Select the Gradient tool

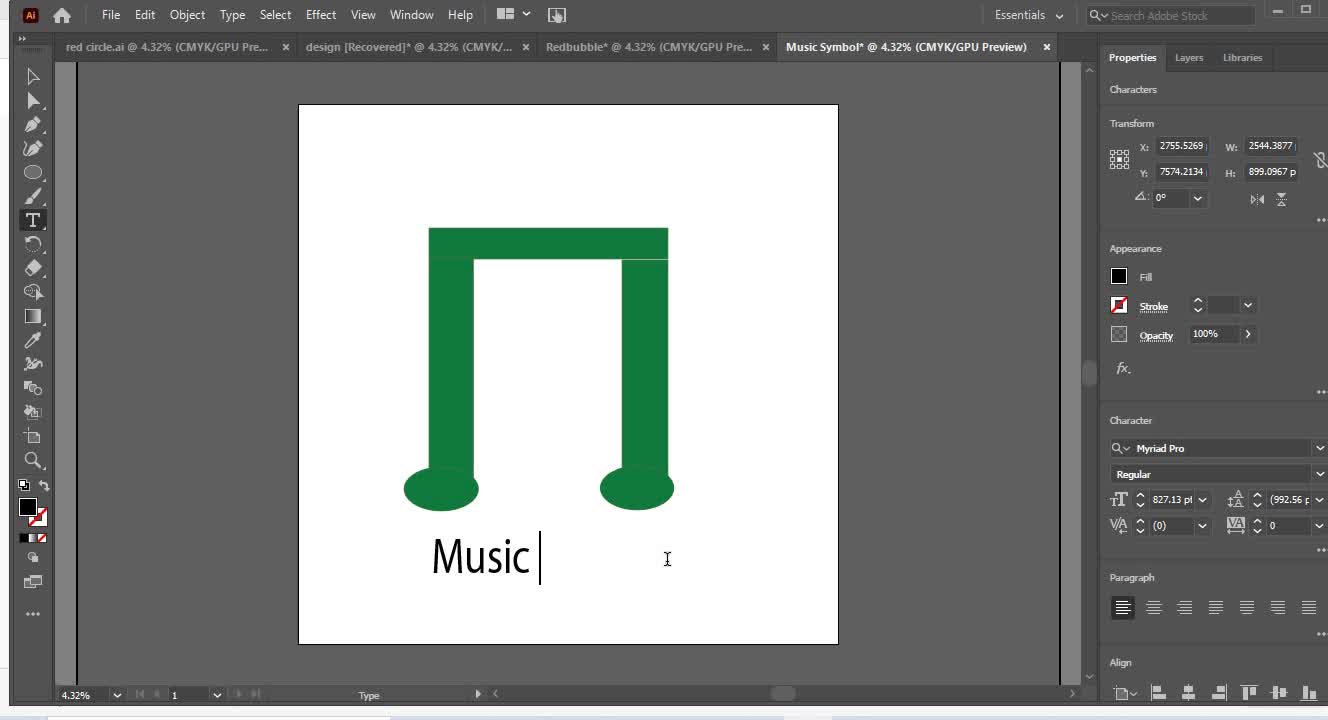coord(33,316)
